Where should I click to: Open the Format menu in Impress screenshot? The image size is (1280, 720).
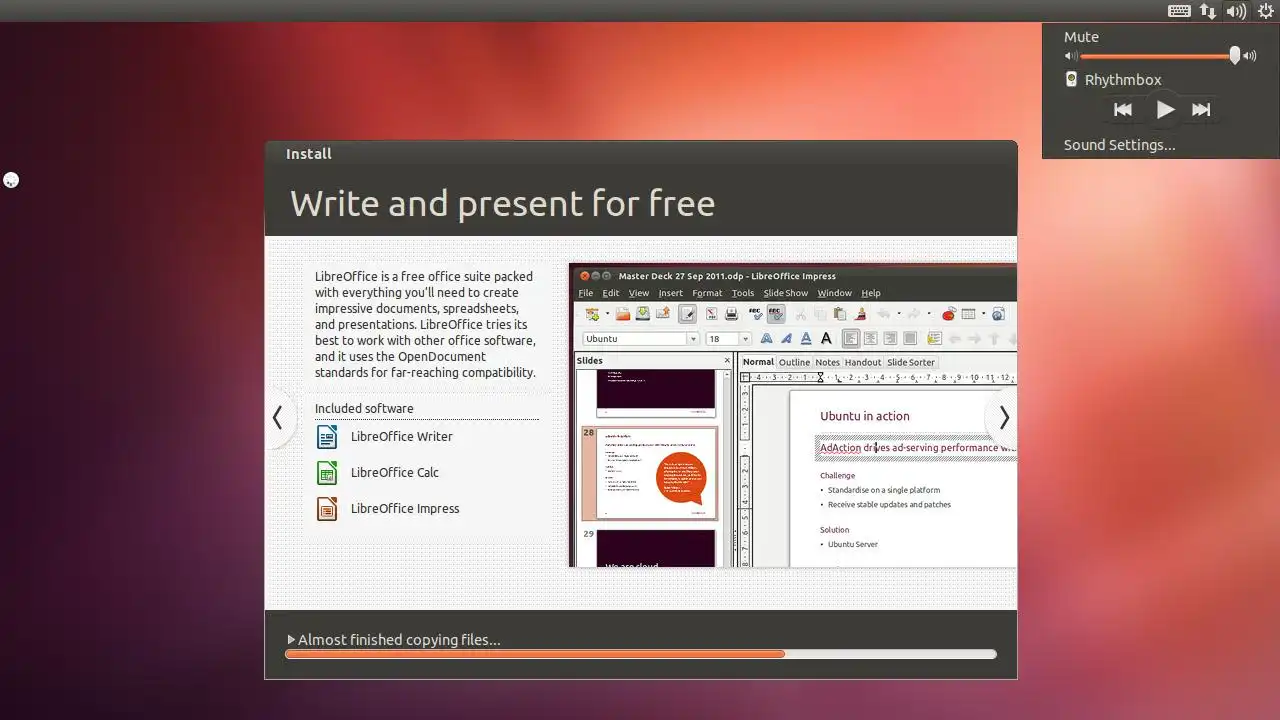(x=707, y=293)
